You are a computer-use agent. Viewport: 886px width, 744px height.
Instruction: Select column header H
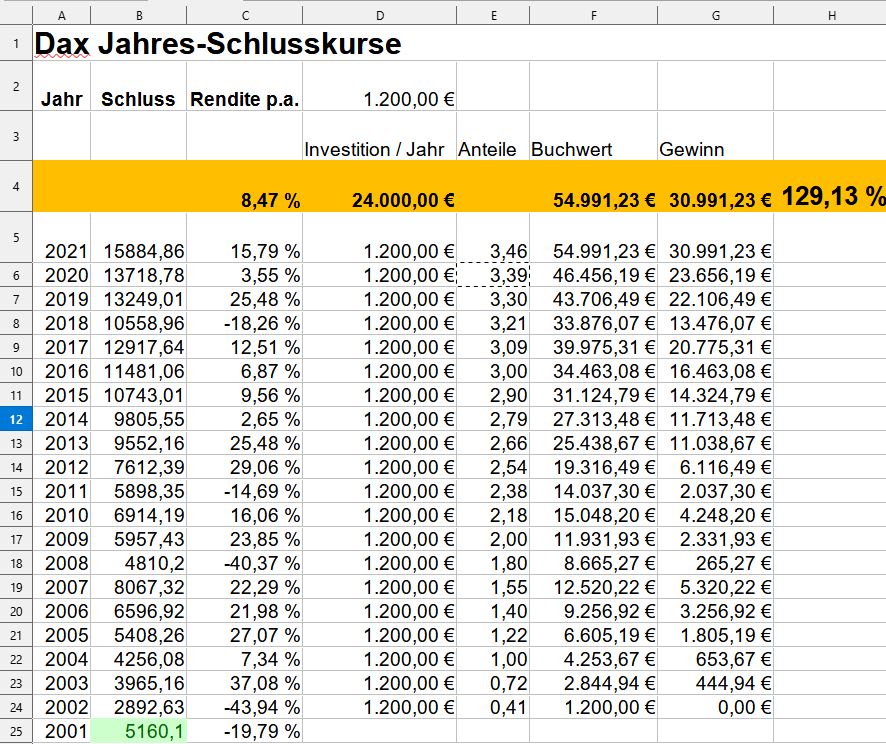pyautogui.click(x=832, y=16)
